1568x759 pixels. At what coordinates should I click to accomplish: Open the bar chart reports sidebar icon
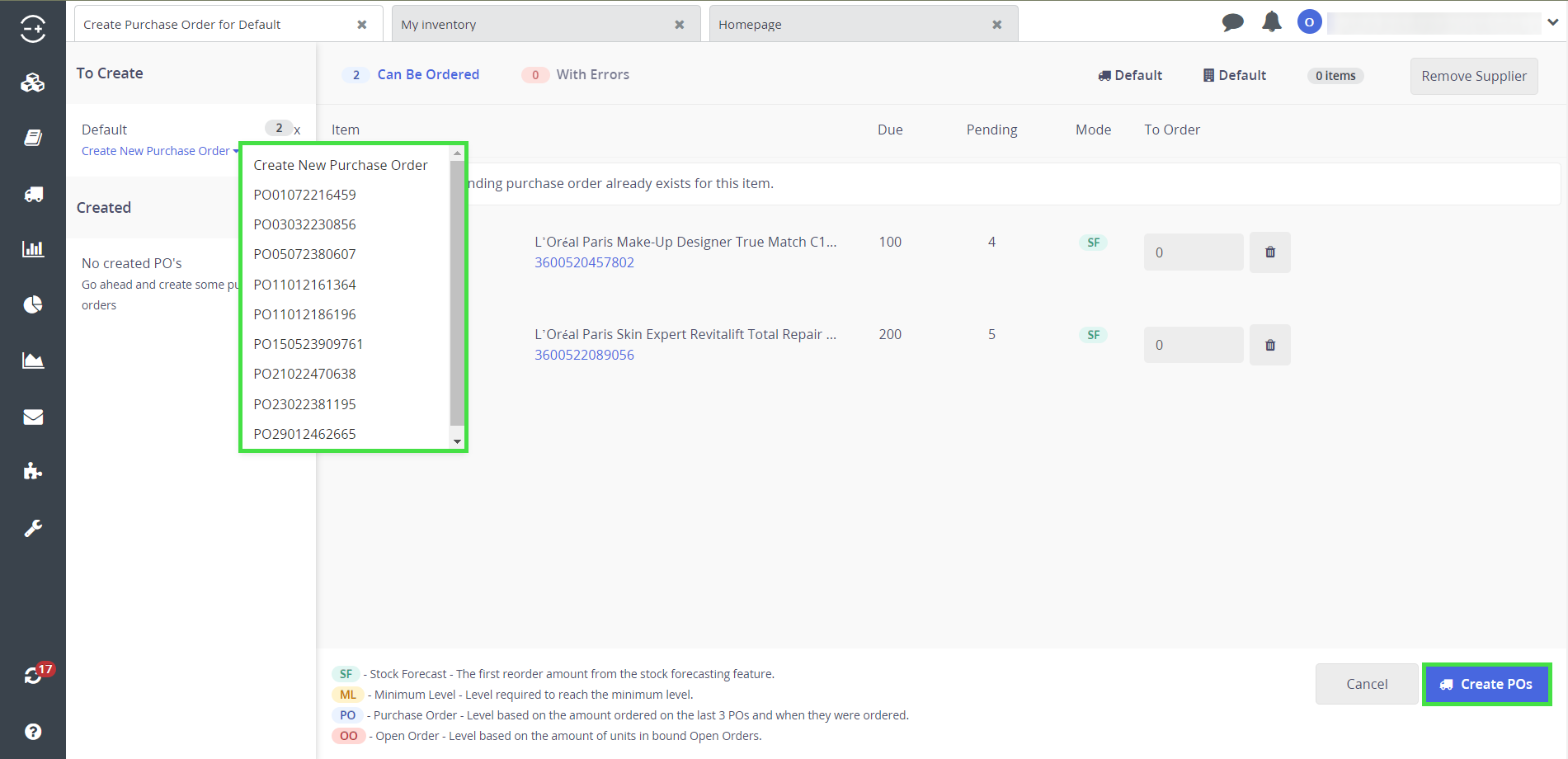tap(33, 249)
